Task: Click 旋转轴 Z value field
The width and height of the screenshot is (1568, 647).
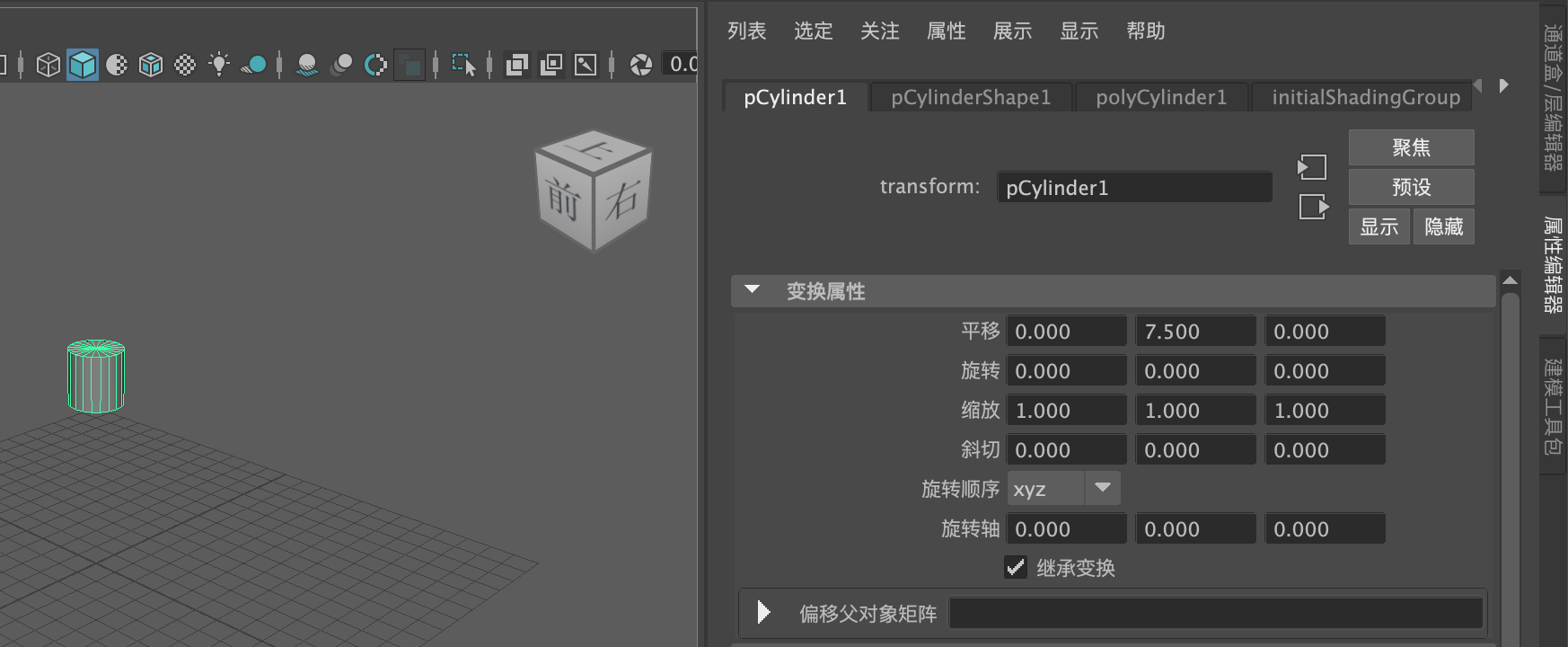Action: [1326, 528]
